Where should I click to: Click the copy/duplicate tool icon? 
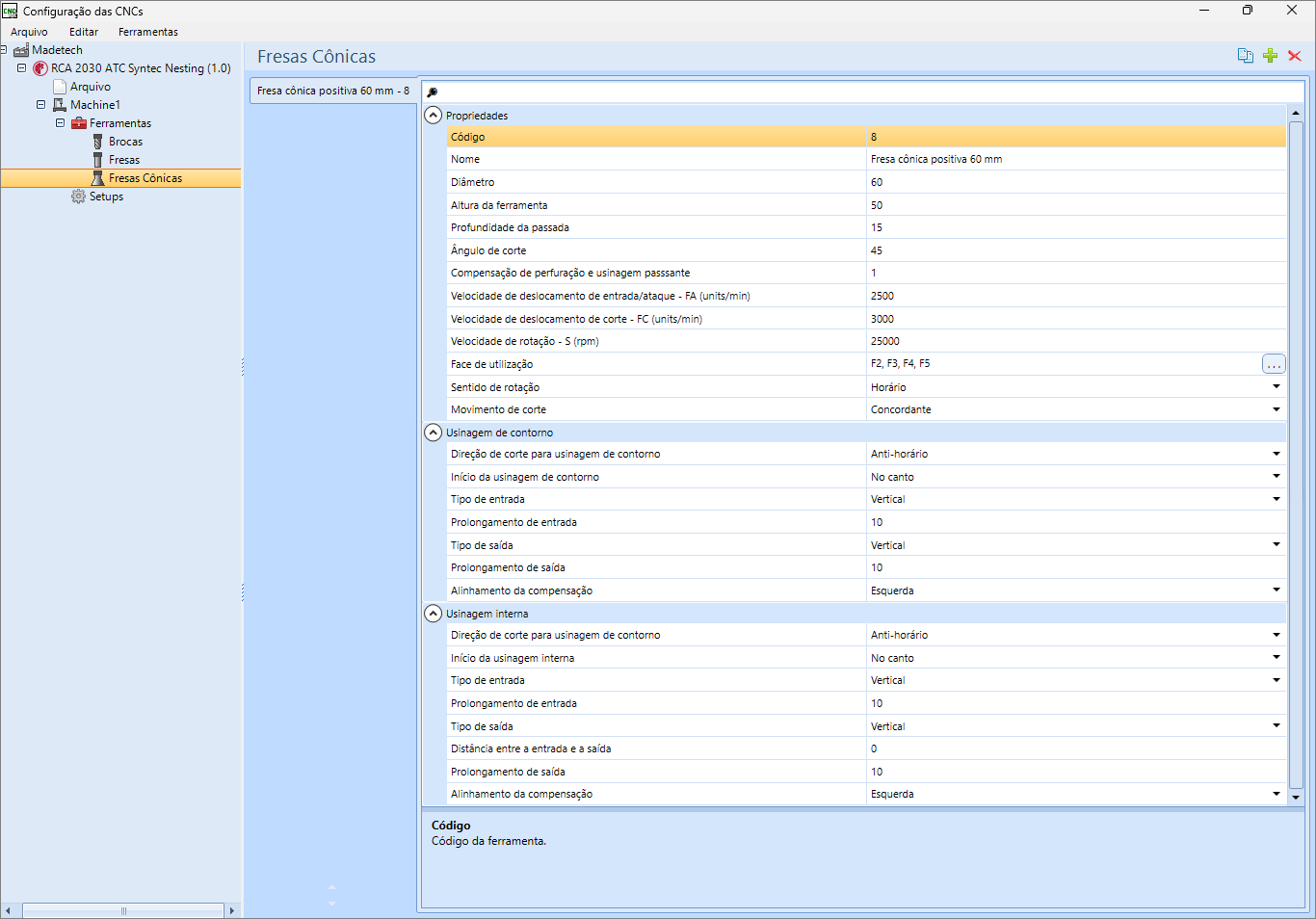[x=1246, y=56]
